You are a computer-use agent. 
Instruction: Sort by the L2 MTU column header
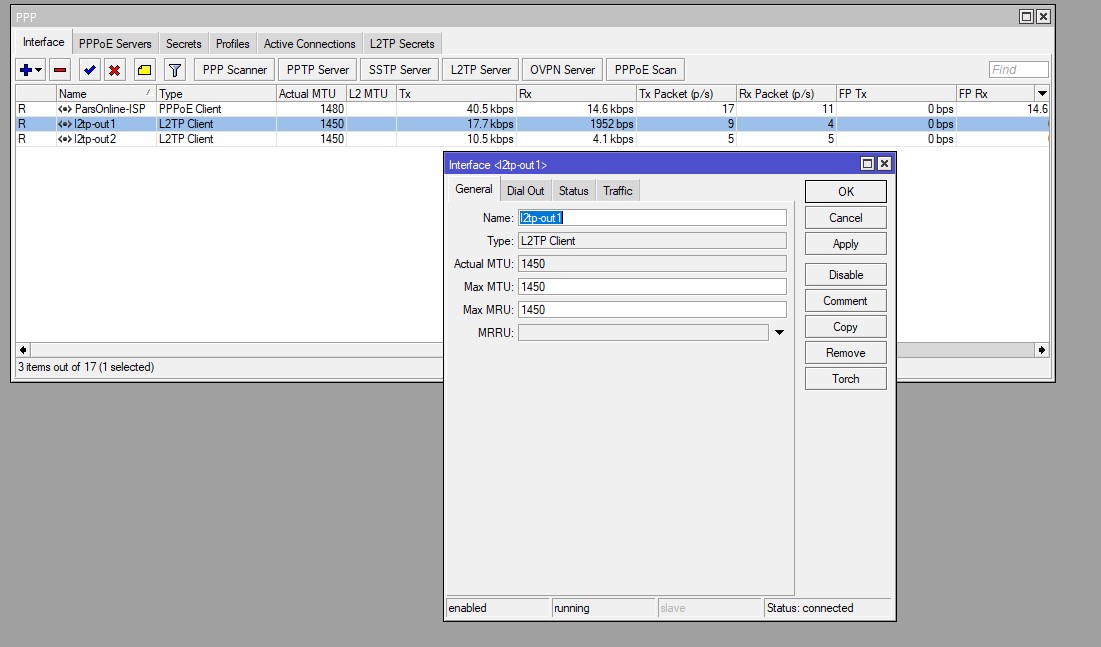(x=371, y=93)
